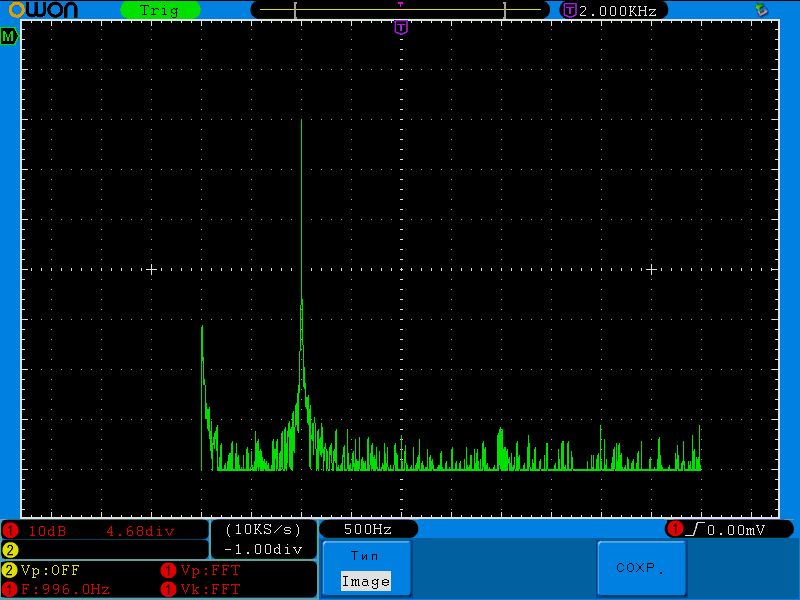
Task: Click the yellow channel 2 icon beside Vp:OFF
Action: point(10,570)
